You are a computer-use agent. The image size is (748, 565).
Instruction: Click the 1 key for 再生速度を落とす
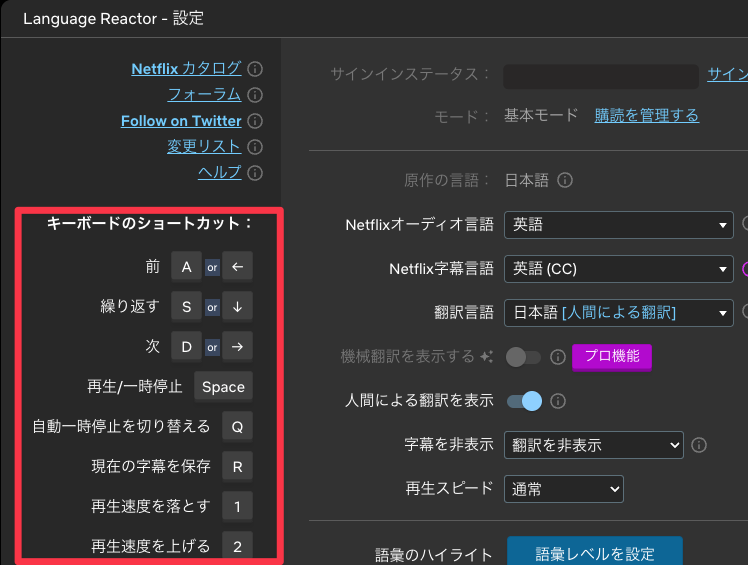[x=238, y=506]
